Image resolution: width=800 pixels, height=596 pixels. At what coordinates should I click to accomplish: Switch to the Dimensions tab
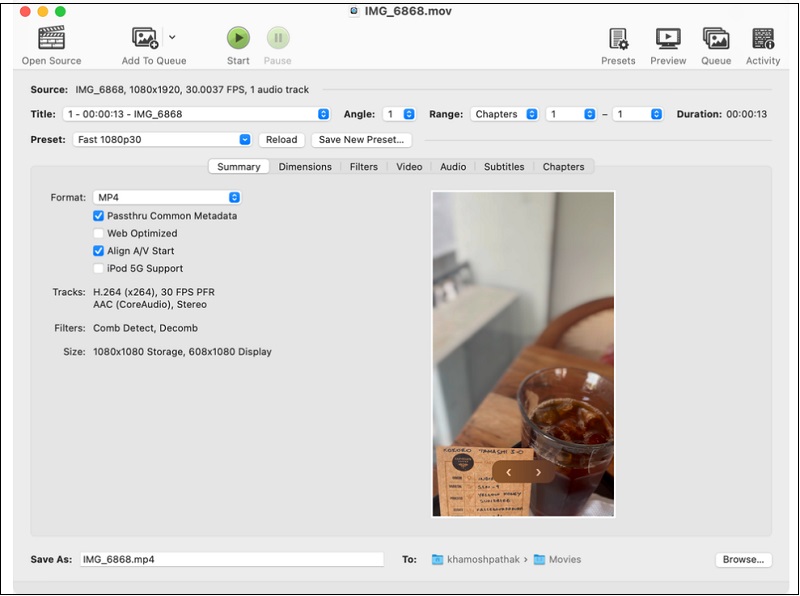tap(305, 167)
